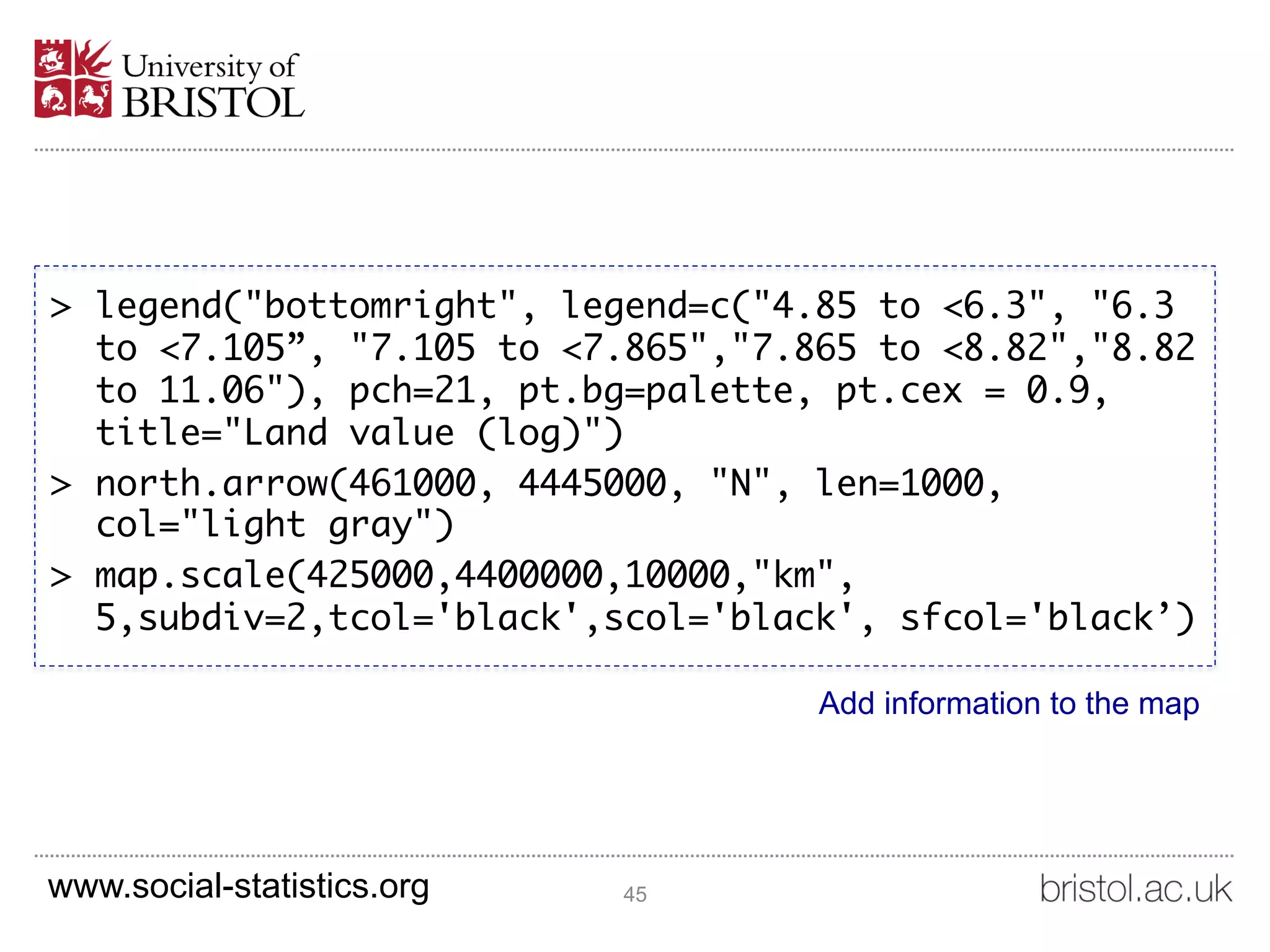This screenshot has height=952, width=1270.
Task: Click the col="light gray" text
Action: click(x=275, y=525)
